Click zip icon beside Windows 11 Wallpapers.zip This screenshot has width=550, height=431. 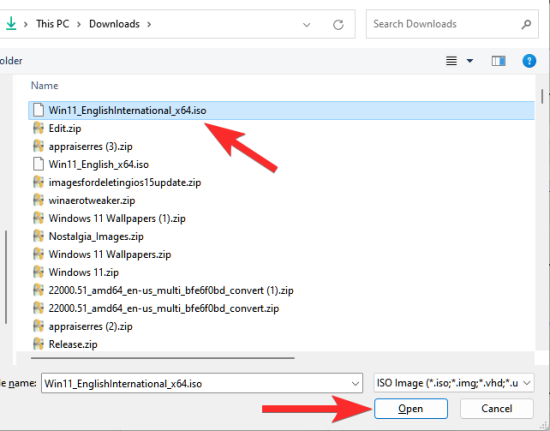tap(38, 254)
